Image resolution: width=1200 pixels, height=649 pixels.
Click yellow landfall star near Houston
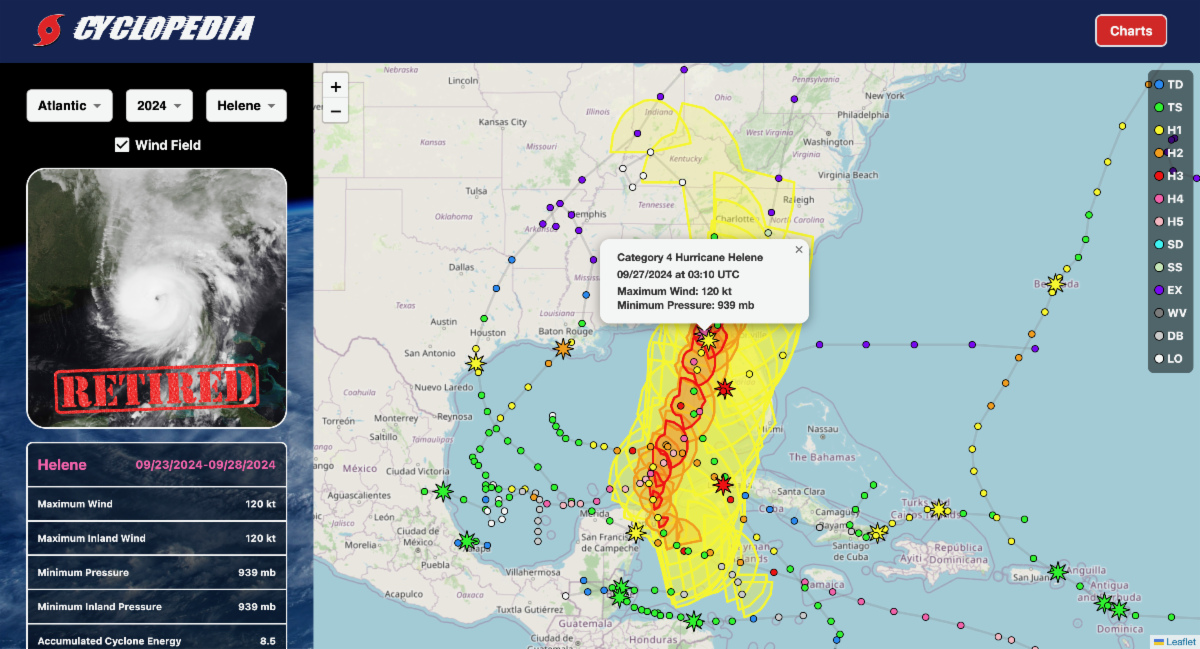[x=476, y=361]
